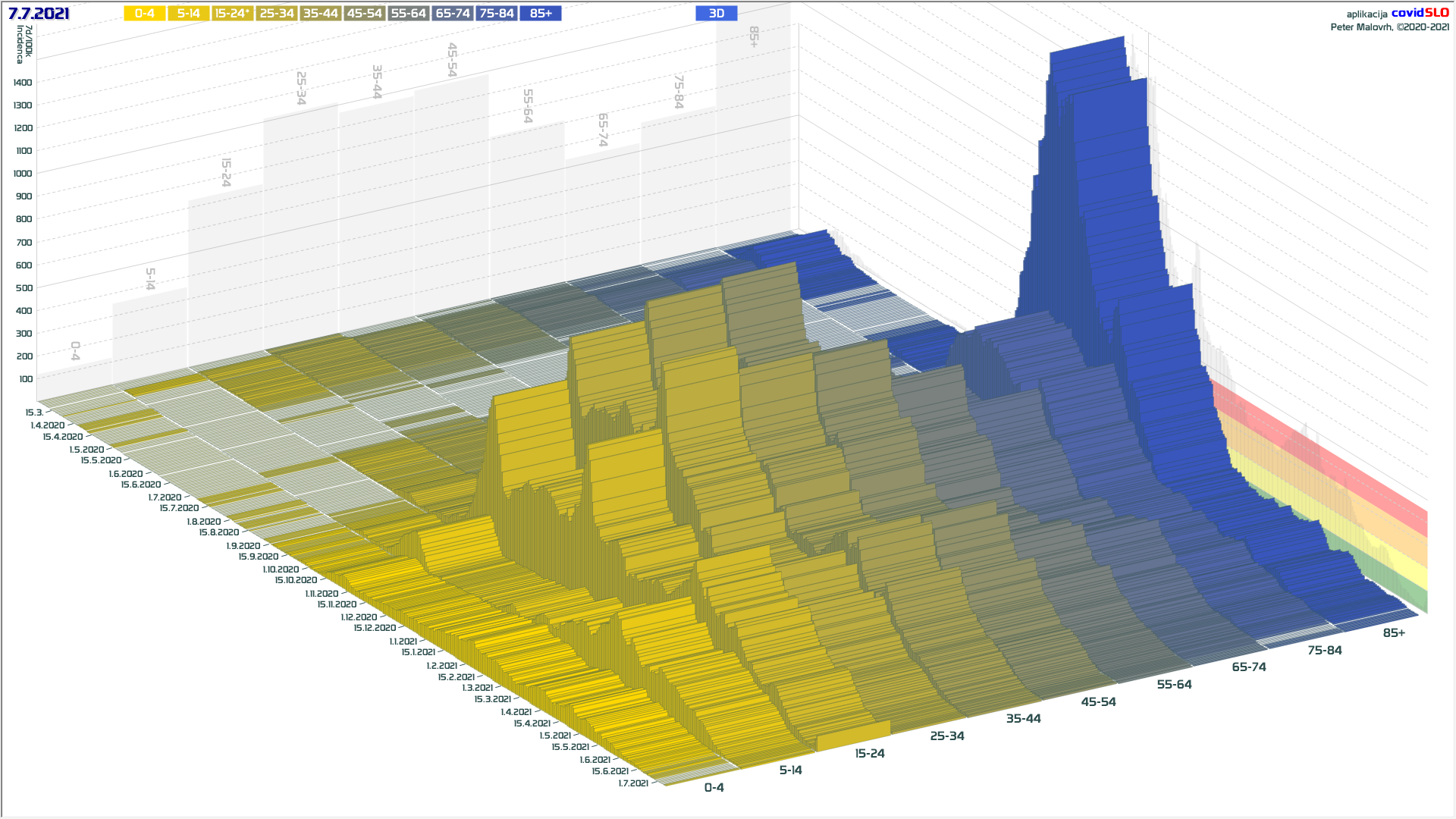Click the Peter Malovrh copyright text
1456x819 pixels.
(x=1389, y=27)
